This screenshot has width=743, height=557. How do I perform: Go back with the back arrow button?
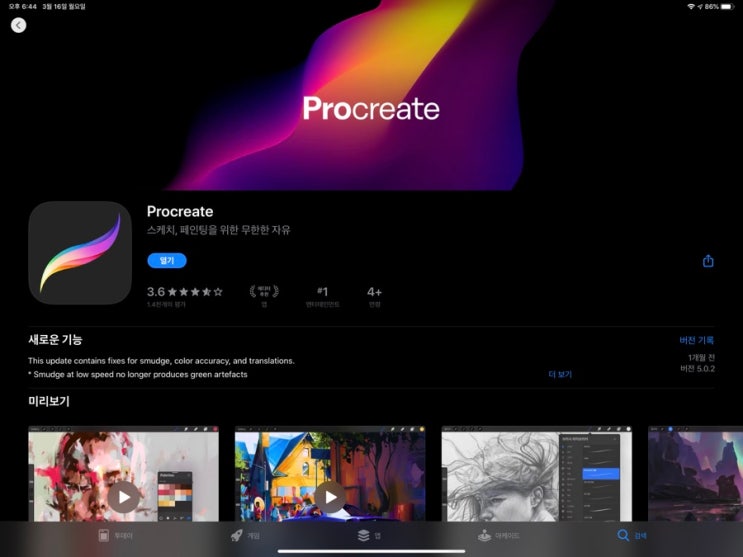tap(18, 25)
